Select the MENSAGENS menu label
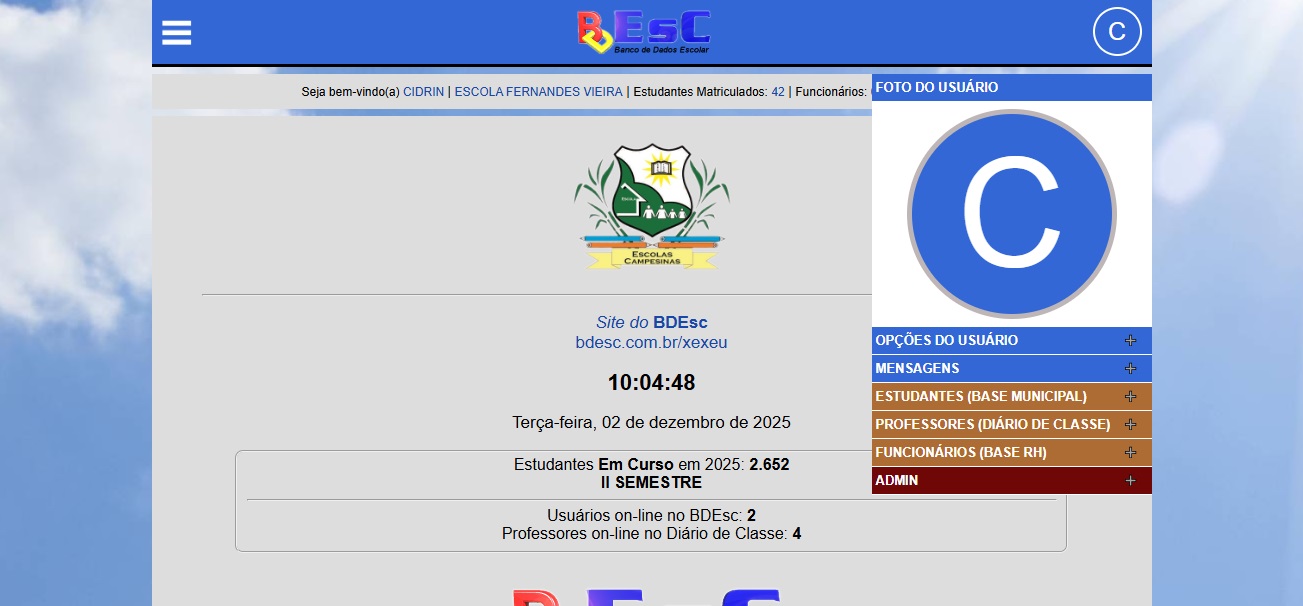The width and height of the screenshot is (1303, 606). coord(917,369)
